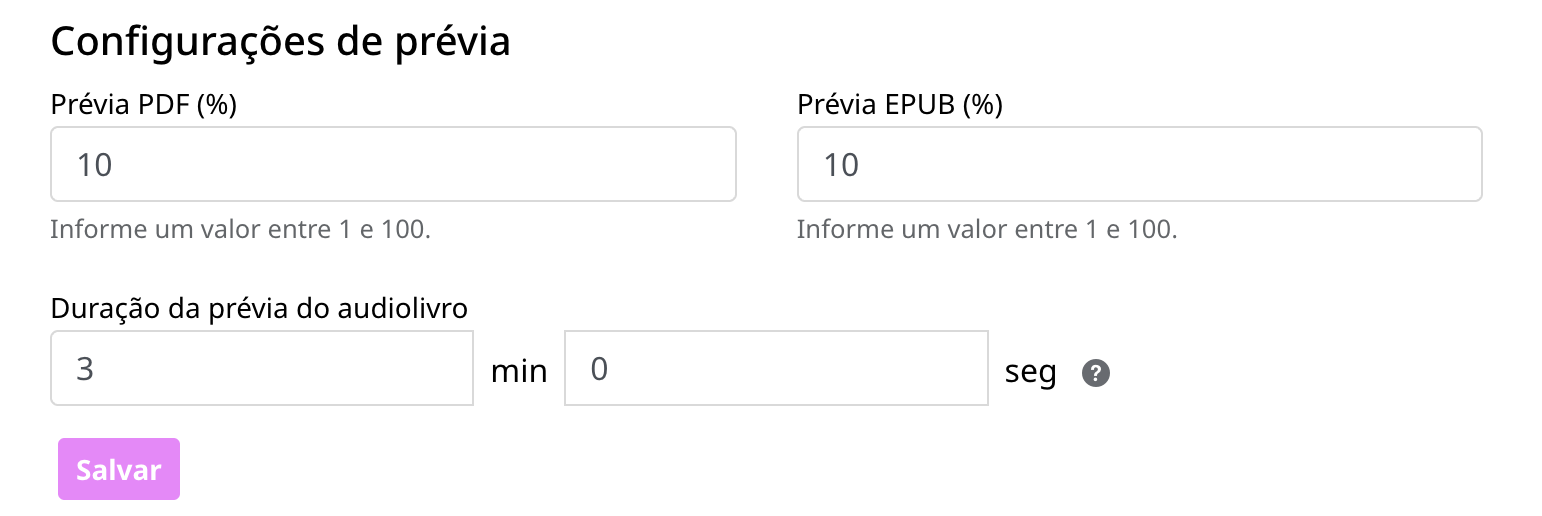Image resolution: width=1542 pixels, height=516 pixels.
Task: Click the "min" unit label
Action: (519, 372)
